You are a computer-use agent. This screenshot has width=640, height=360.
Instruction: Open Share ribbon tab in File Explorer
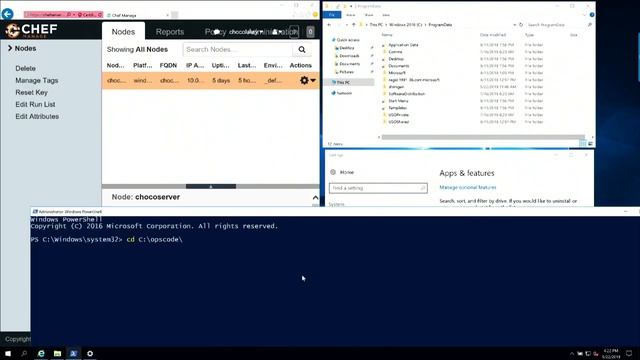[369, 15]
